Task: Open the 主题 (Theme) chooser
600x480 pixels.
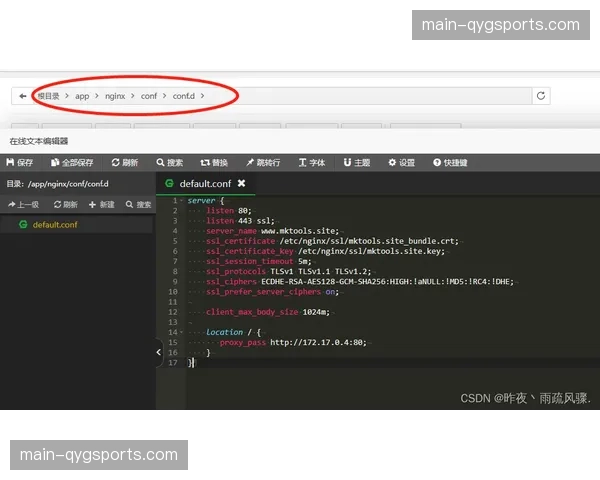Action: tap(356, 162)
